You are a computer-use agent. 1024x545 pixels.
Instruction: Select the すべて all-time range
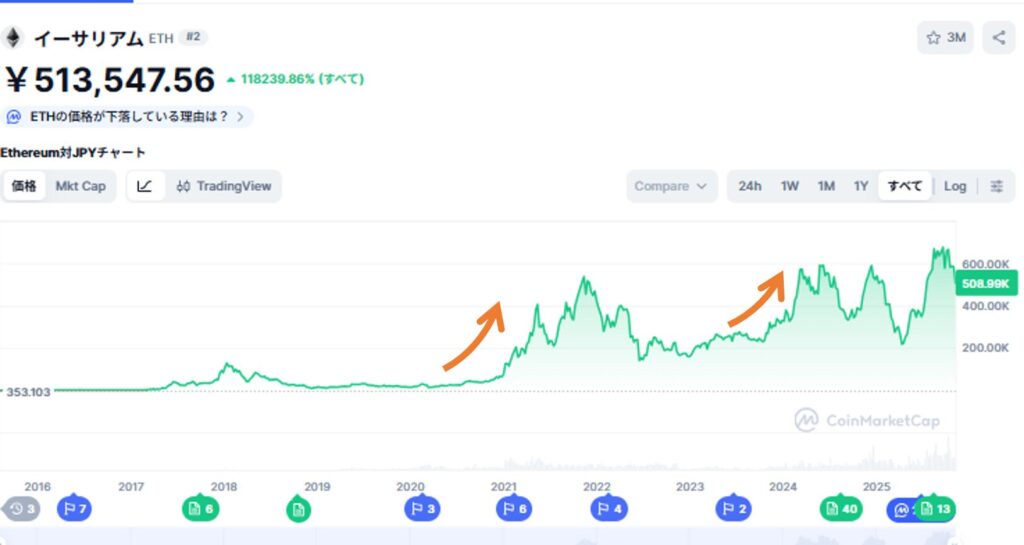point(905,186)
